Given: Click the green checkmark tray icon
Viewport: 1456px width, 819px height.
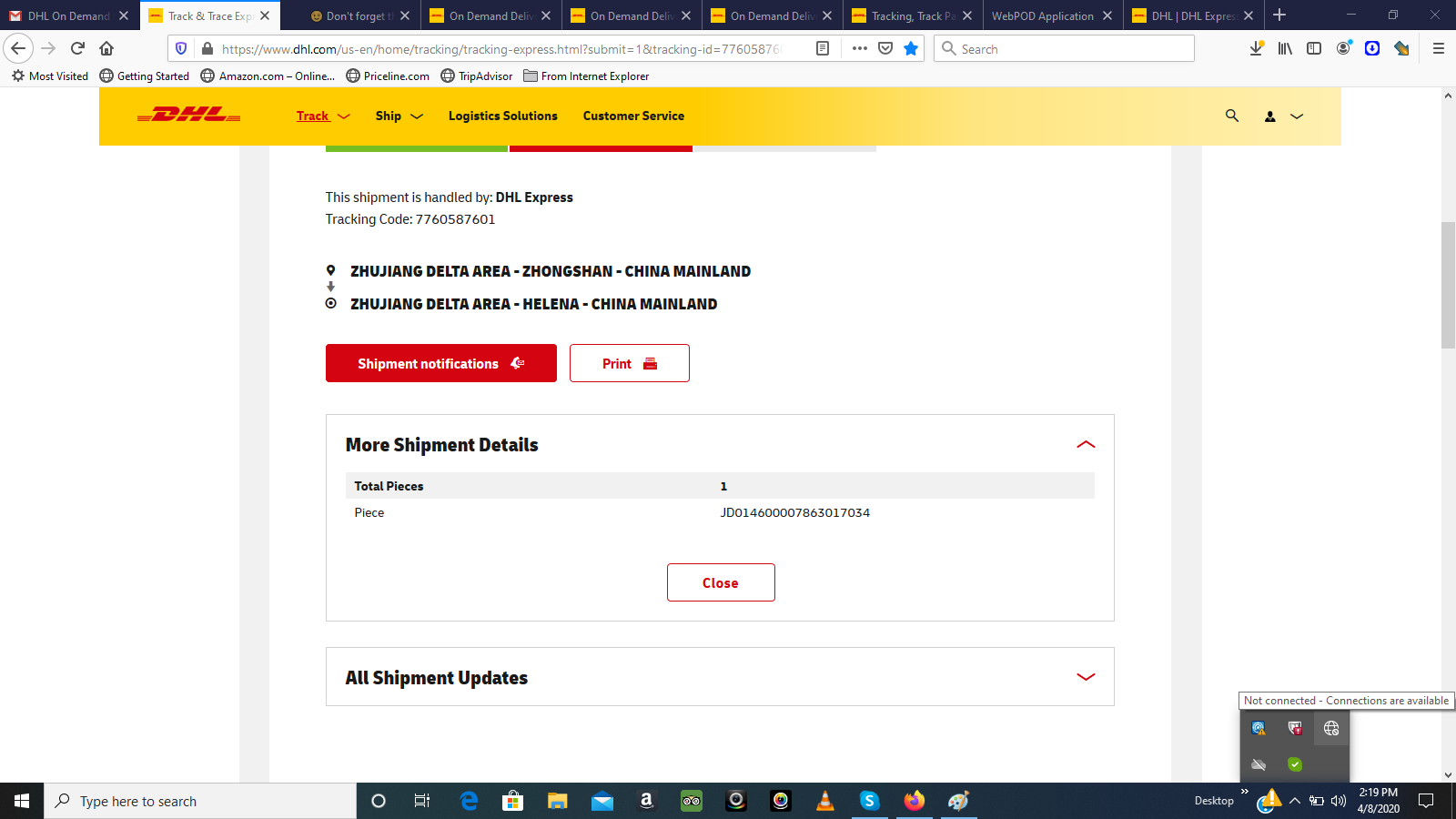Looking at the screenshot, I should pos(1295,764).
